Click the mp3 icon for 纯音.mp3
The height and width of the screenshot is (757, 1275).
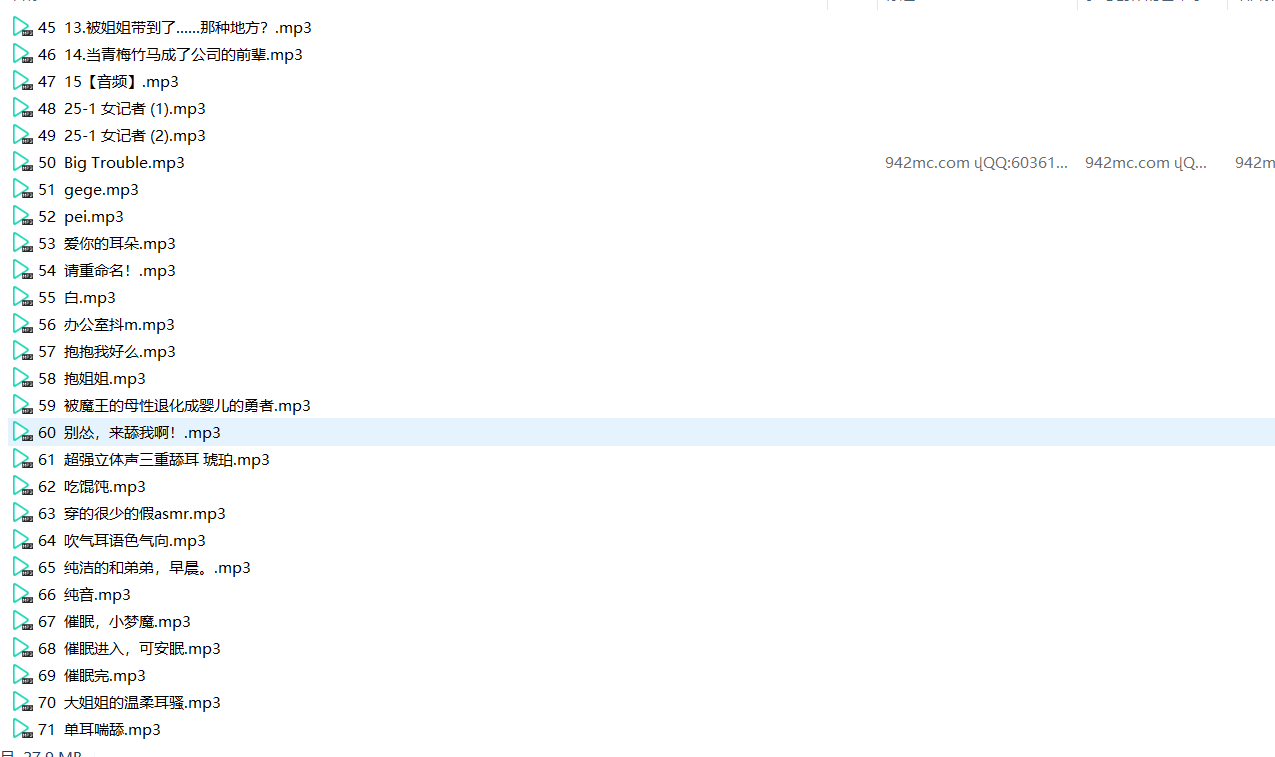(22, 594)
